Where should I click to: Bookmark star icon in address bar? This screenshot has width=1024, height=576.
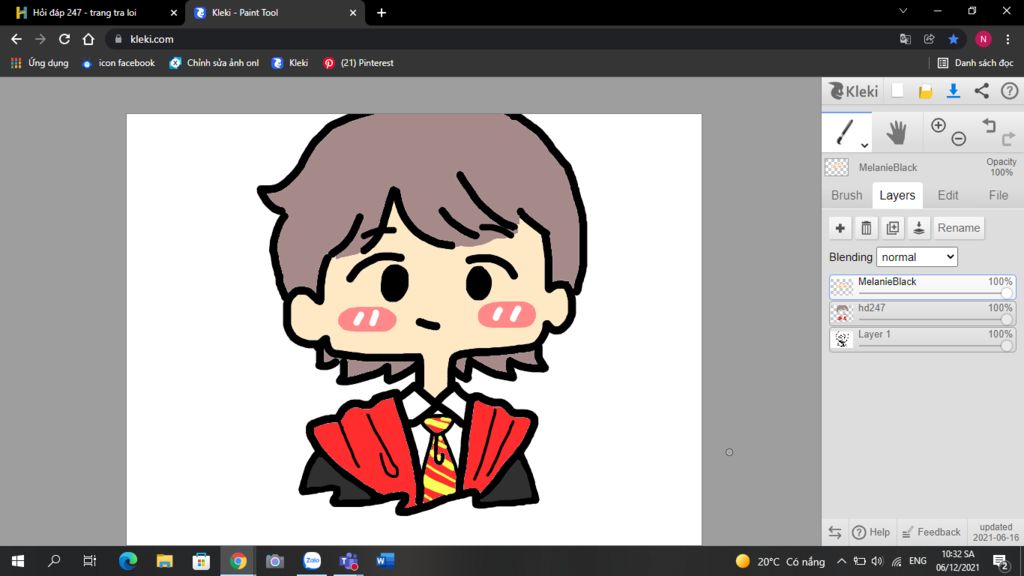(x=953, y=39)
